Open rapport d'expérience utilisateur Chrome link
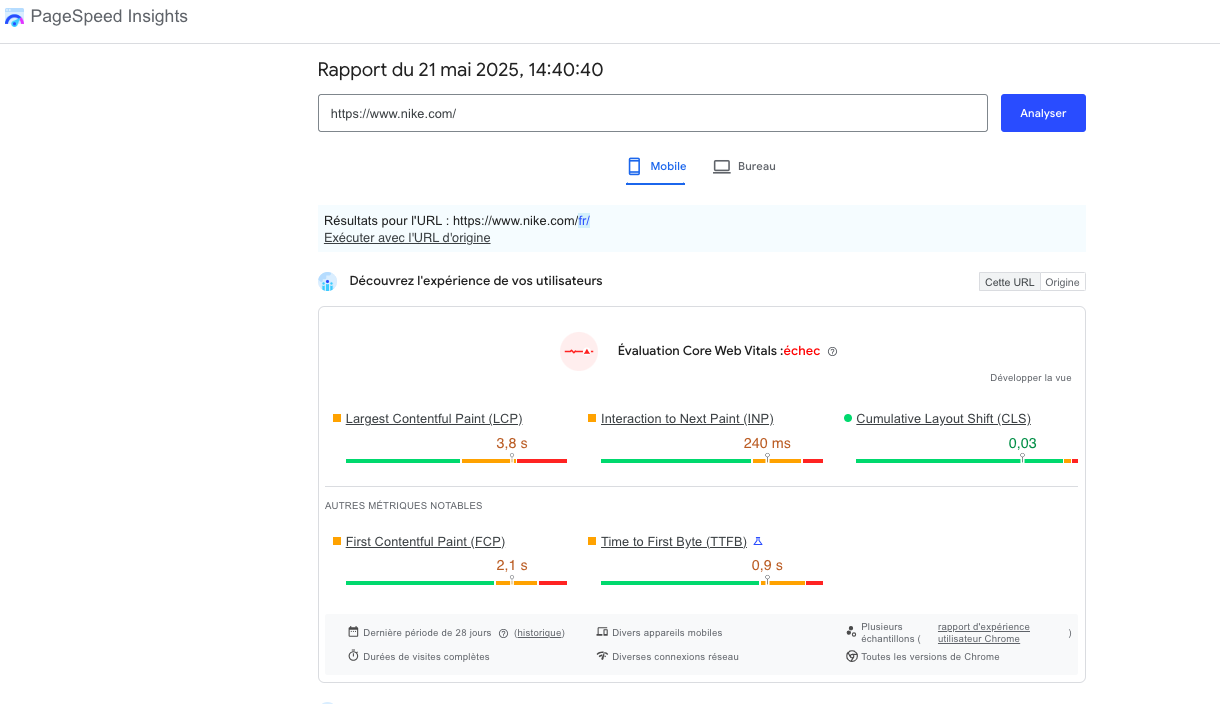This screenshot has height=704, width=1220. 983,633
